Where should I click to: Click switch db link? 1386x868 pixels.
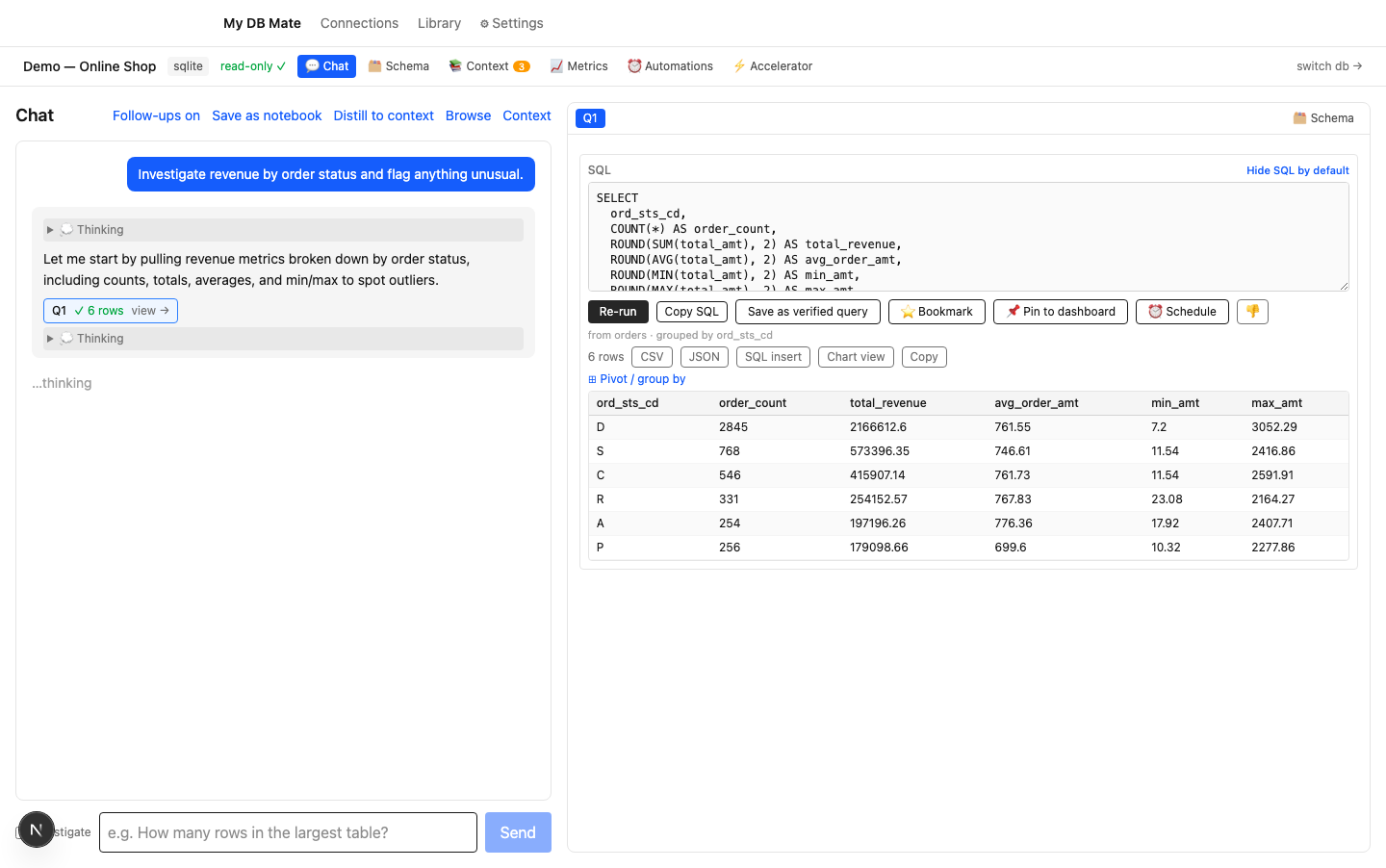click(x=1329, y=66)
